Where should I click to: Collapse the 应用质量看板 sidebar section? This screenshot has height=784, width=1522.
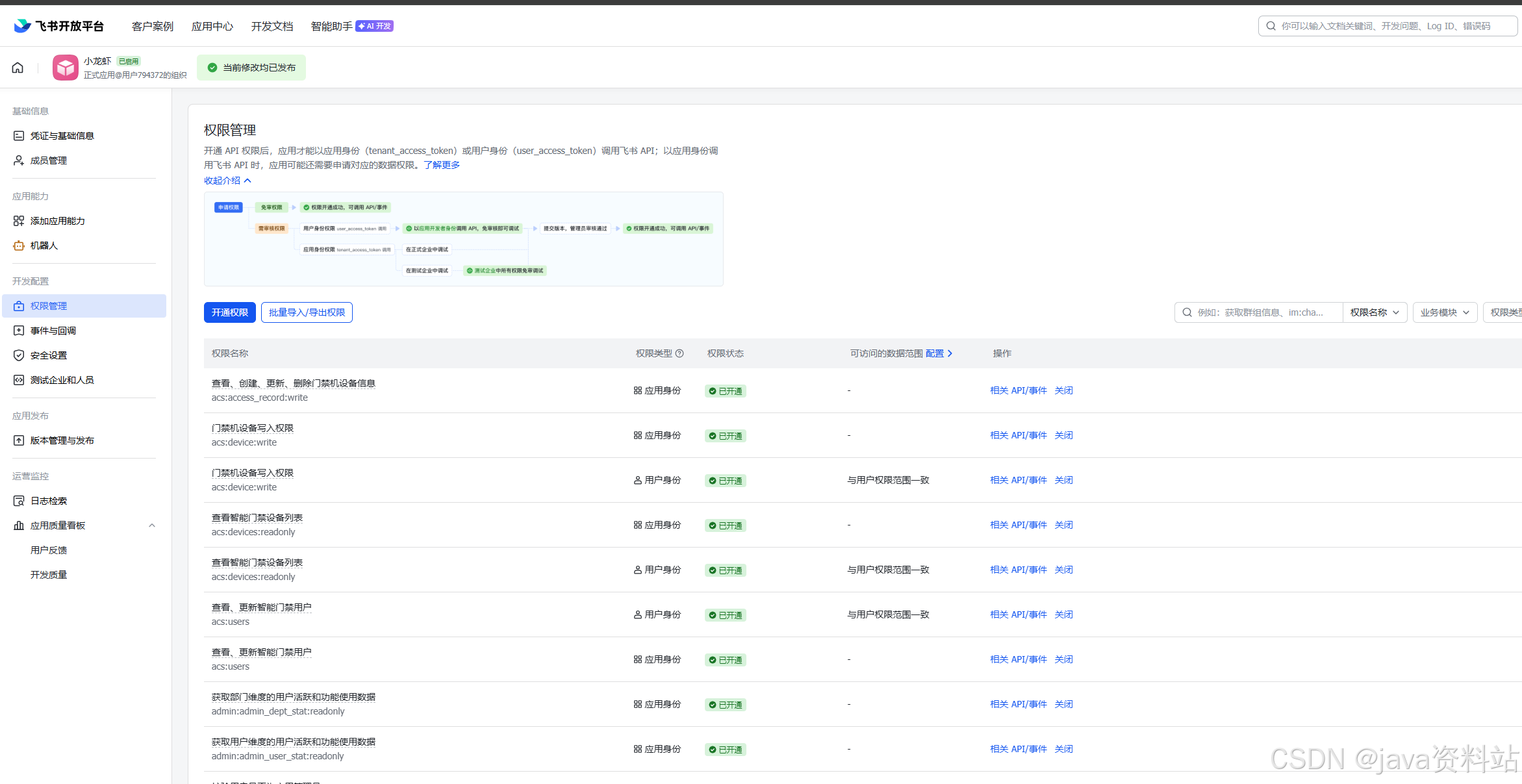(x=151, y=525)
